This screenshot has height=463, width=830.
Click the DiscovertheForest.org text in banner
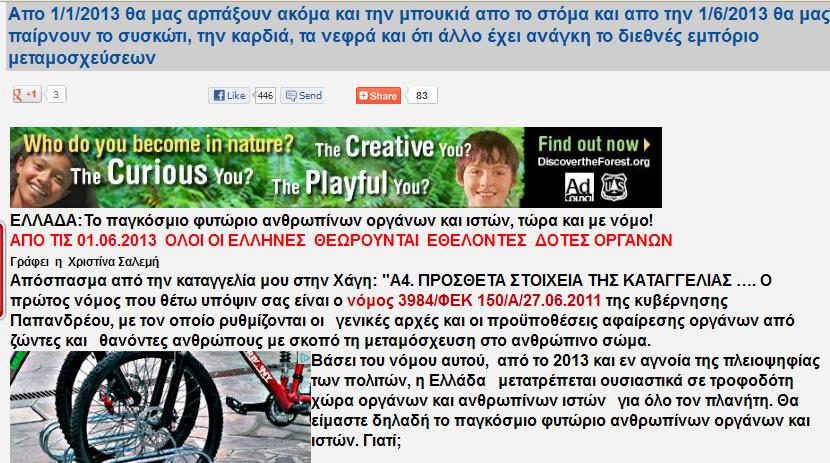(593, 162)
